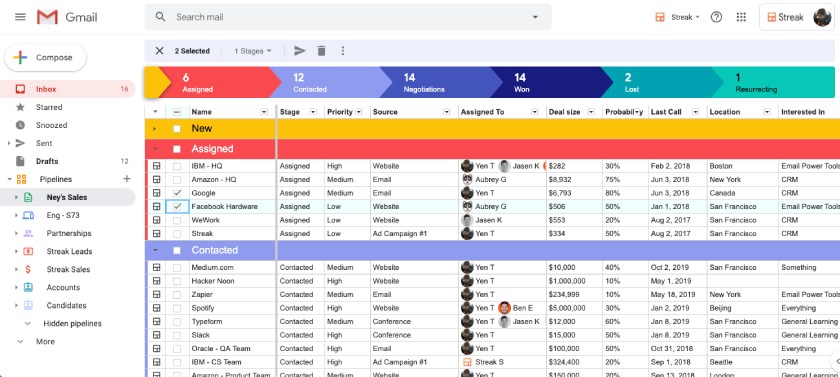Screen dimensions: 840x377
Task: Open the three-dot more options menu
Action: (x=343, y=51)
